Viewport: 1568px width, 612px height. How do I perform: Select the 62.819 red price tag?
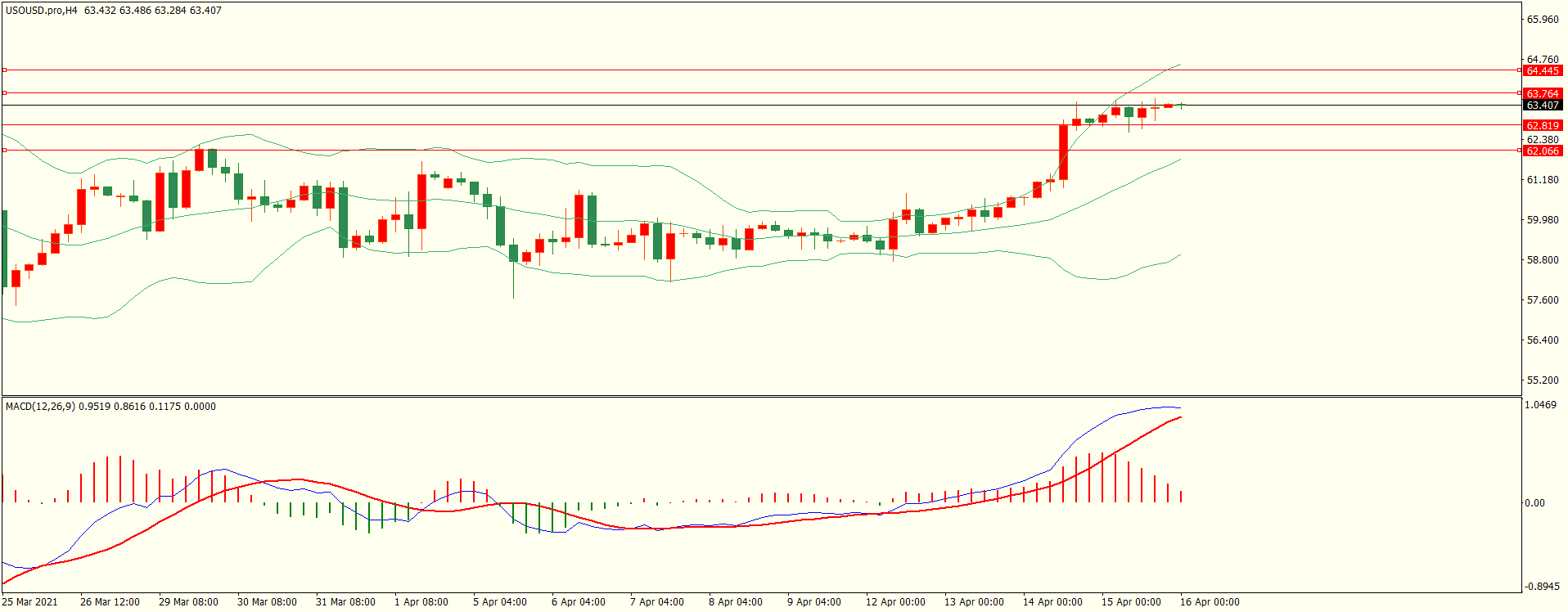(x=1542, y=125)
